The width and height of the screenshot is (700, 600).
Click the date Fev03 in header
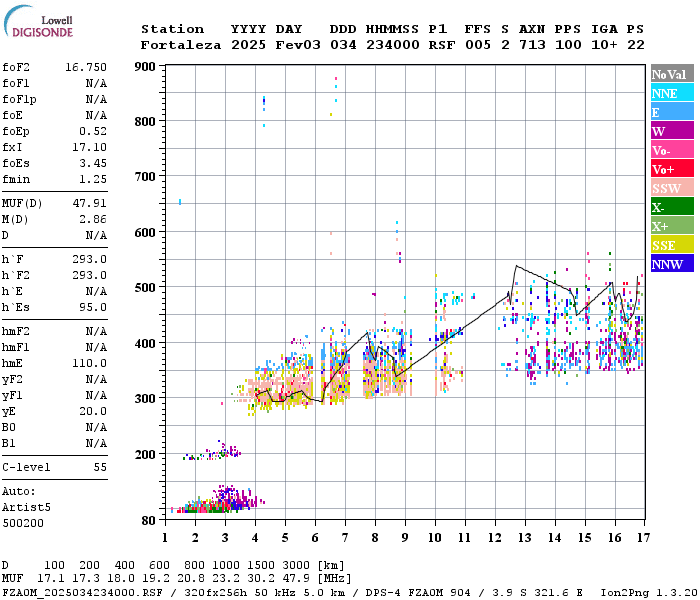click(298, 45)
